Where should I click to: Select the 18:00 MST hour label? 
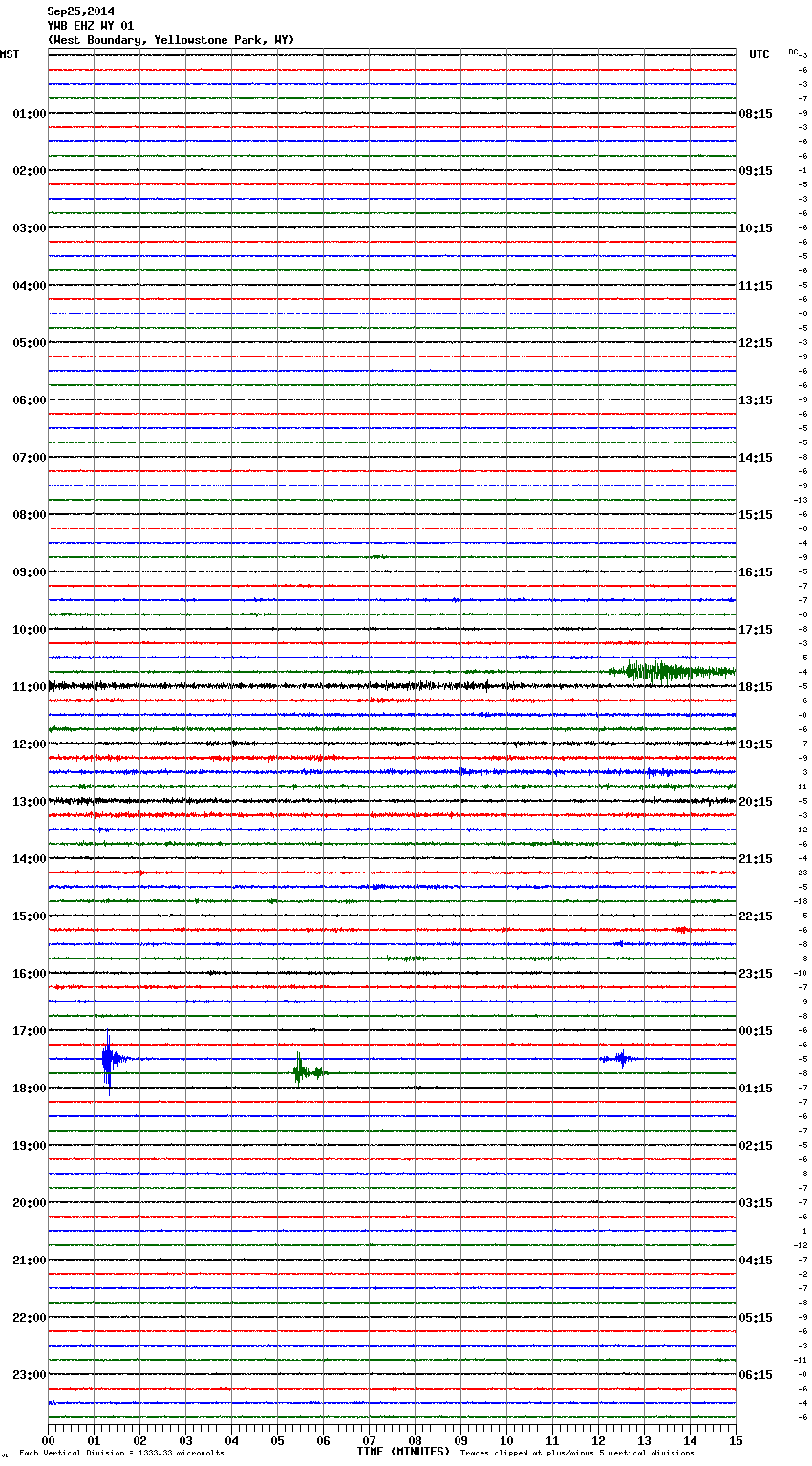pos(30,1089)
